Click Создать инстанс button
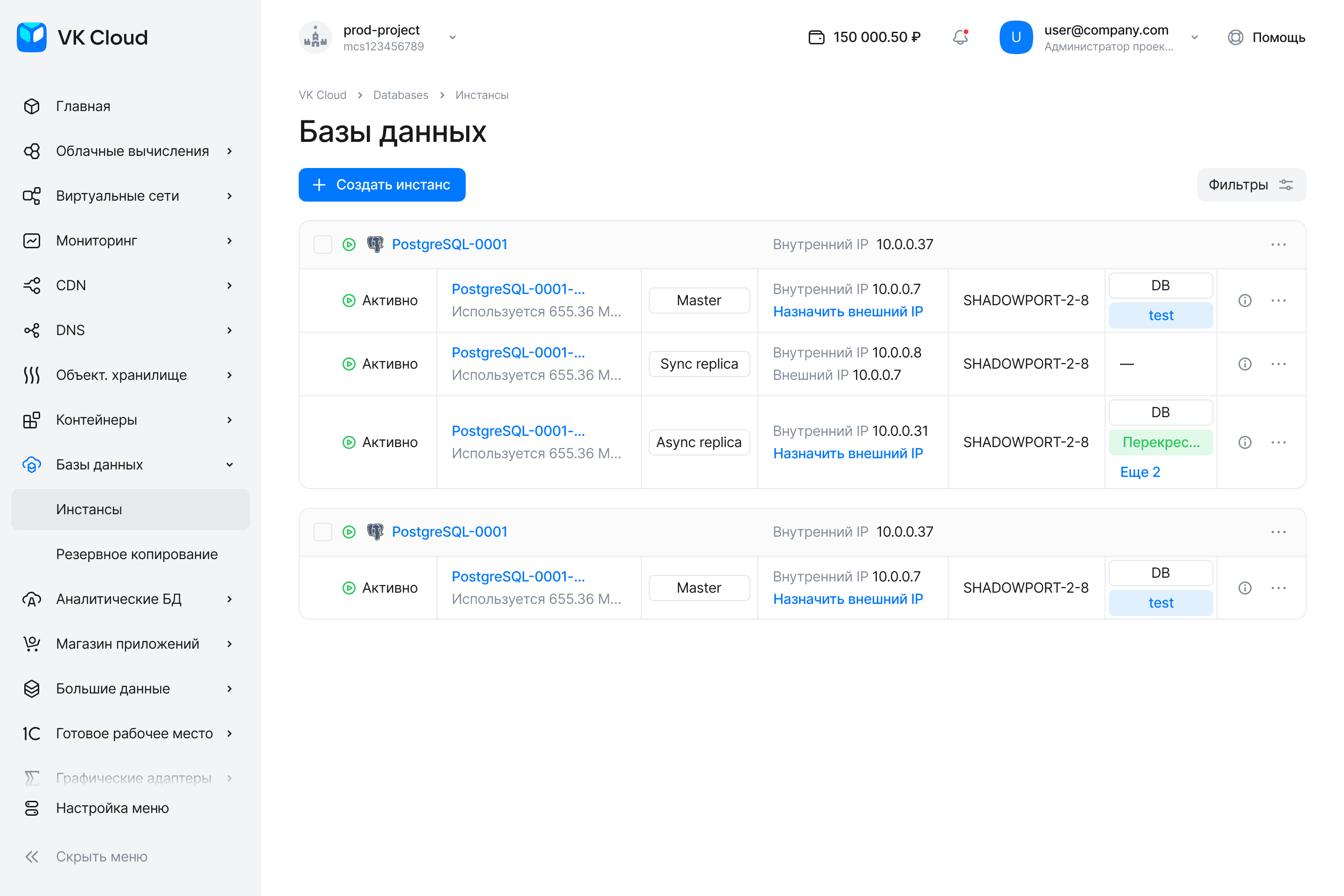Screen dimensions: 1344x896 (x=382, y=185)
